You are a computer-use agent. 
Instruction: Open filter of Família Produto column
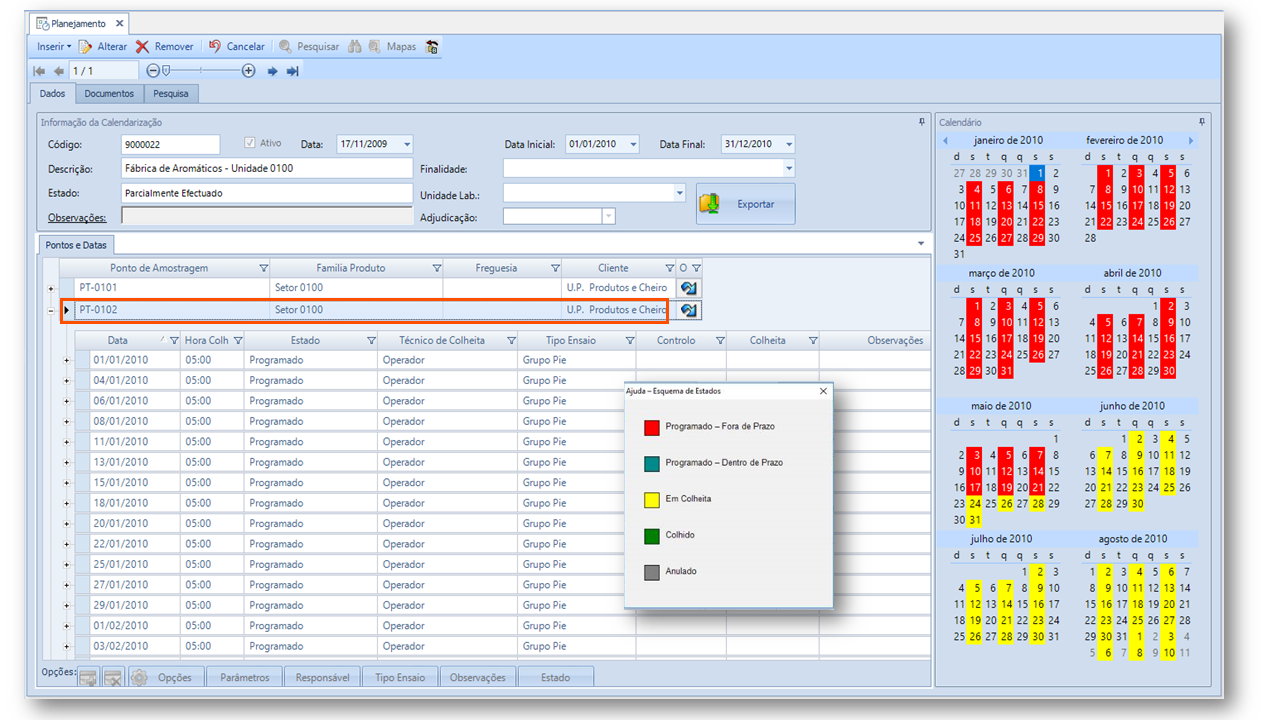point(437,268)
